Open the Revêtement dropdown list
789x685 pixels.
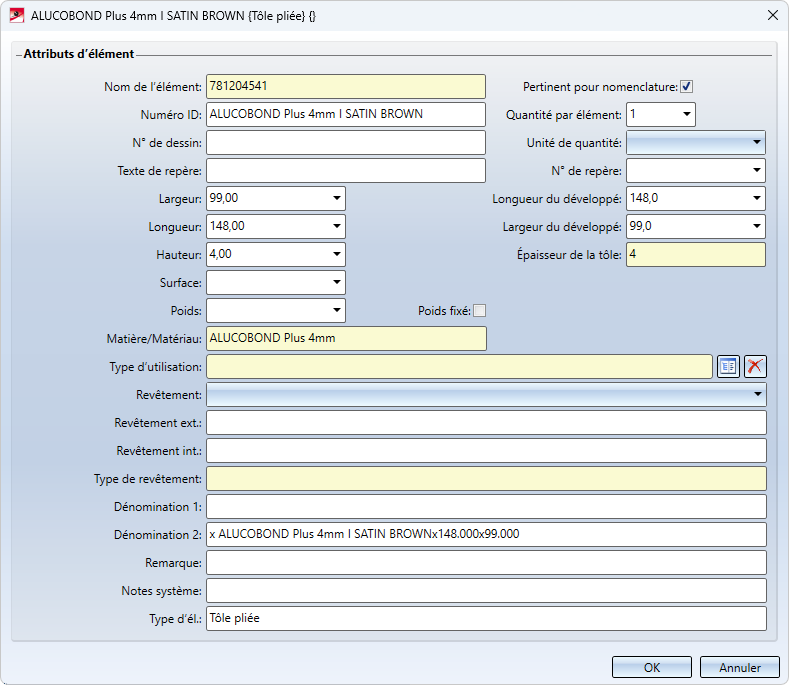click(755, 395)
